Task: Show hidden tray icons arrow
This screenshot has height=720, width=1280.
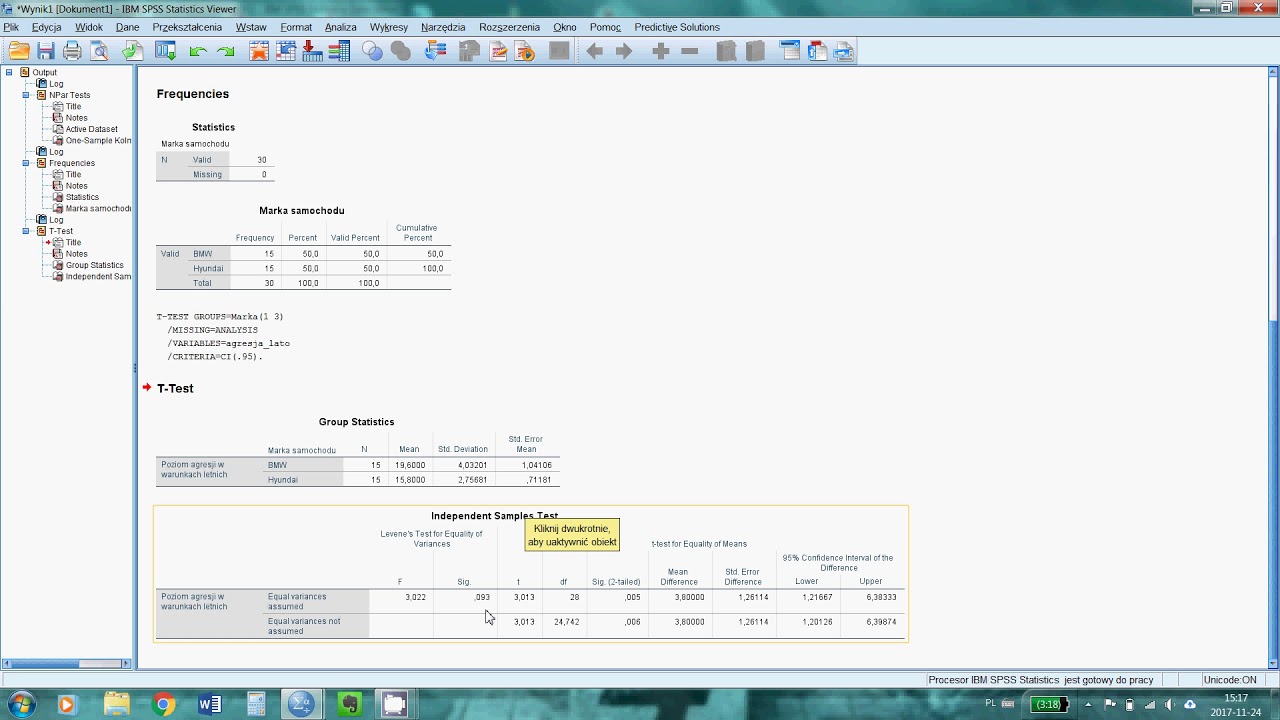Action: tap(1090, 705)
